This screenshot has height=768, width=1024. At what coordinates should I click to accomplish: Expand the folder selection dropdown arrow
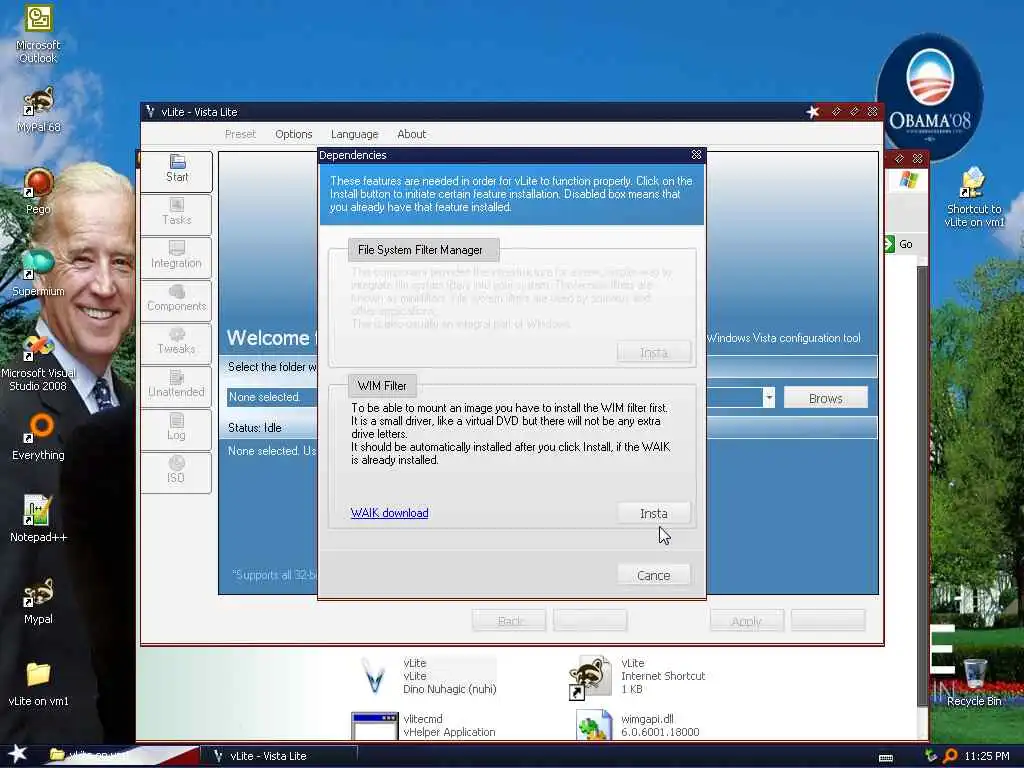769,397
